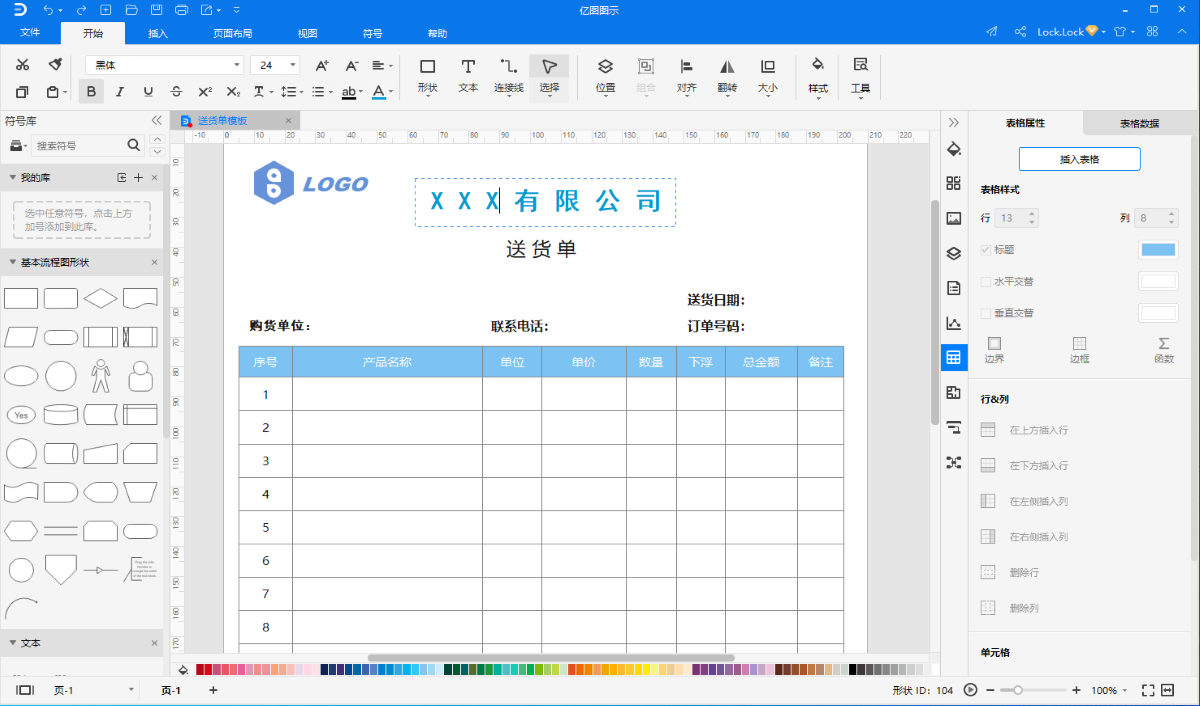Apply Subscript formatting
The width and height of the screenshot is (1200, 706).
(233, 92)
